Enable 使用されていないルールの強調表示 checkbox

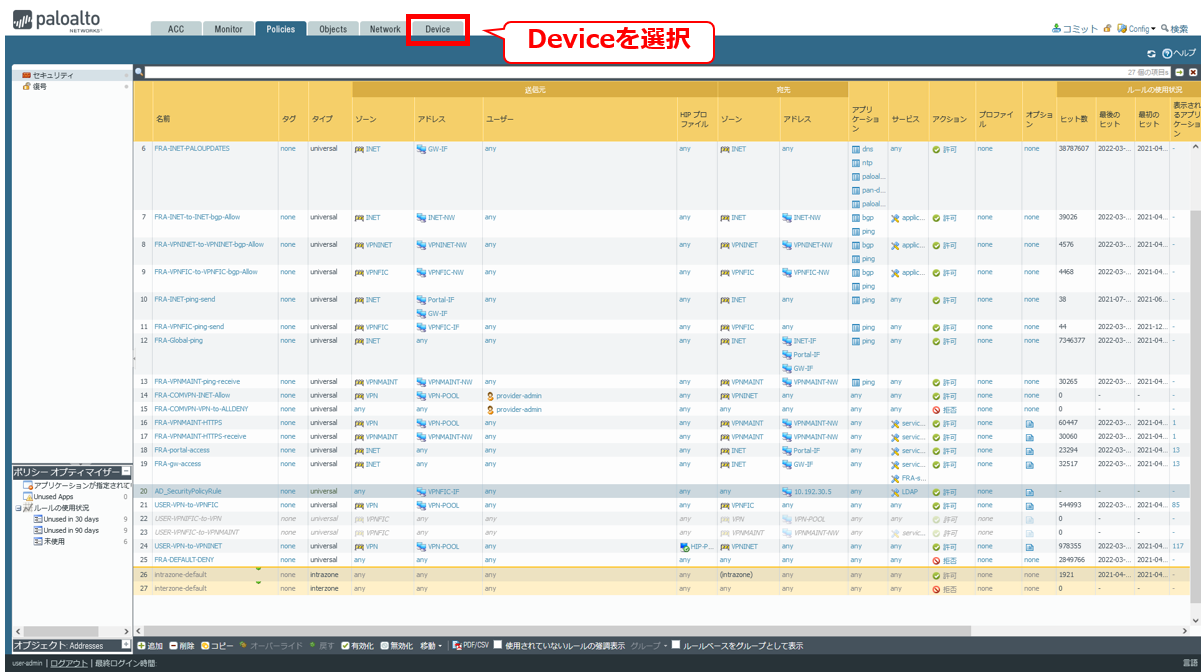(x=498, y=646)
